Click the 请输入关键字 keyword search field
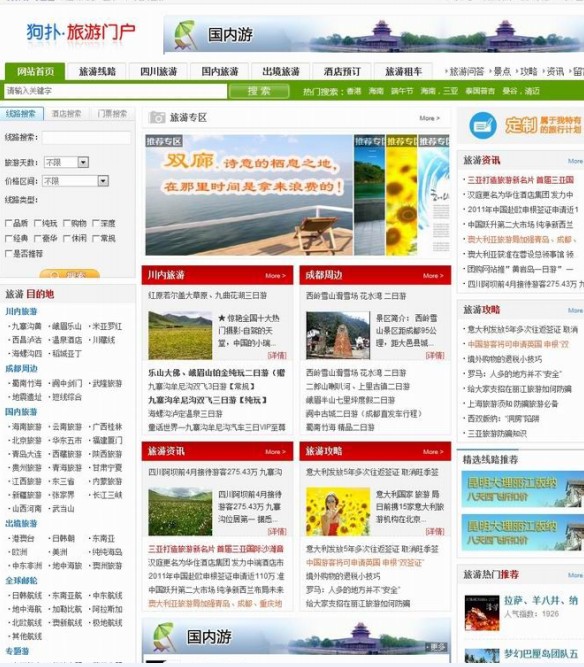The width and height of the screenshot is (584, 667). (116, 91)
